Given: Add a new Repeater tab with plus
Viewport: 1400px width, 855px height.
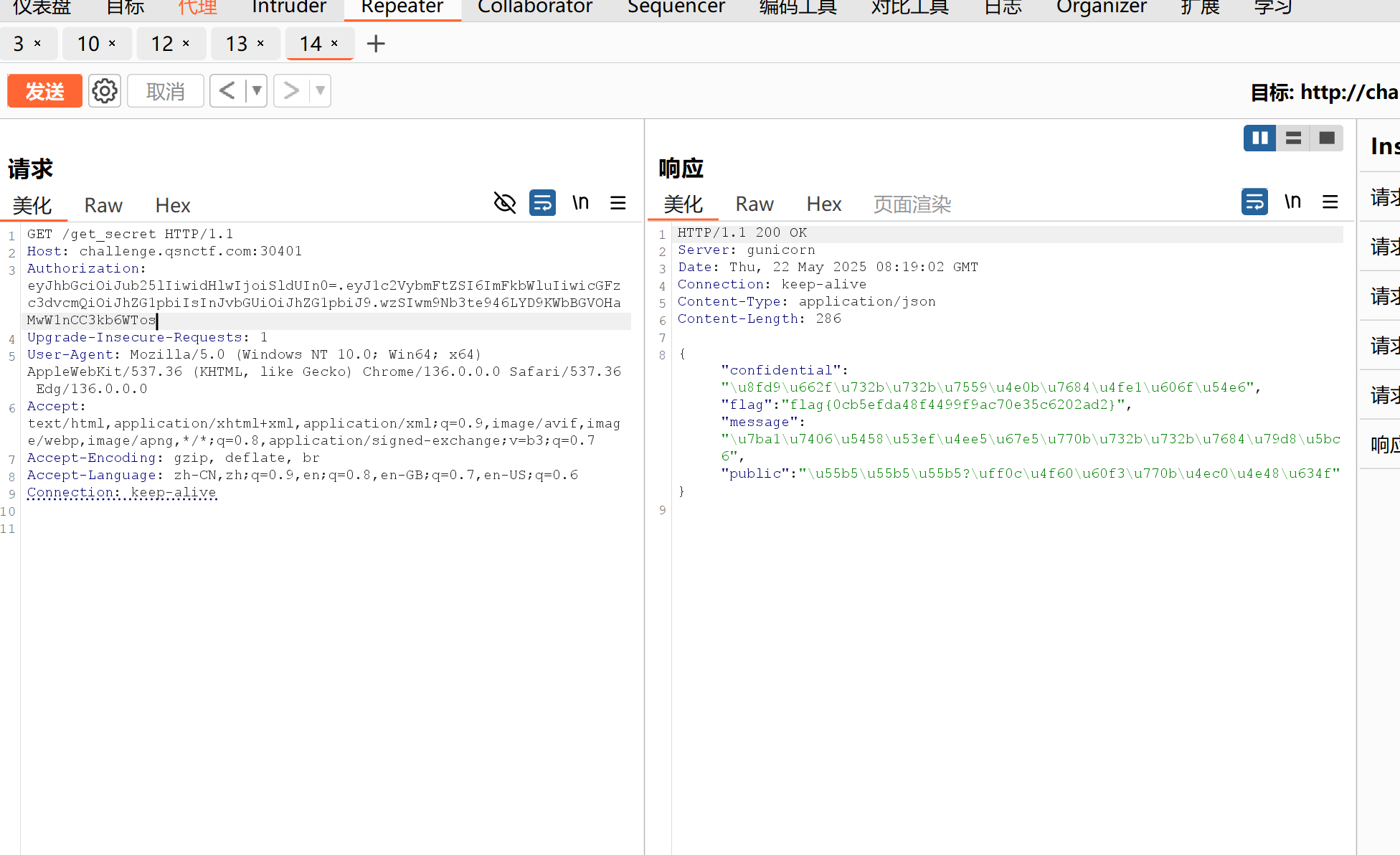Looking at the screenshot, I should point(376,44).
